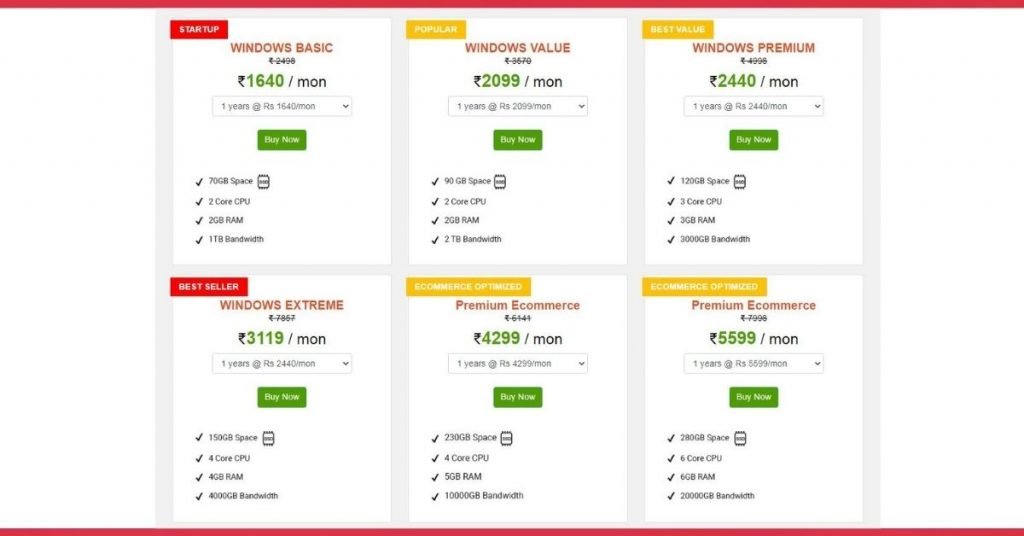The image size is (1024, 536).
Task: Click SSD icon beside 230GB Space
Action: [x=506, y=438]
